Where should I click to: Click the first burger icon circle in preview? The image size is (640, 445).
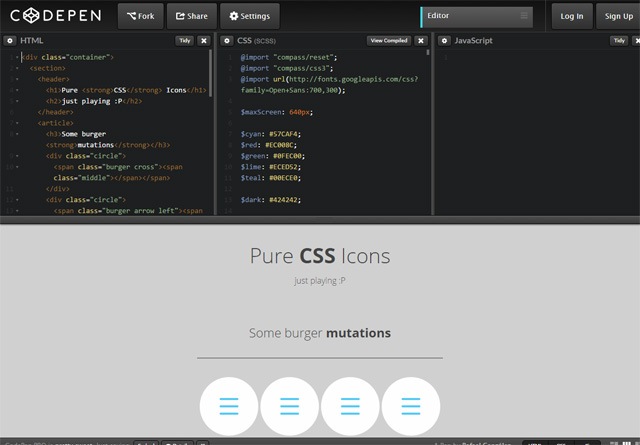[229, 406]
